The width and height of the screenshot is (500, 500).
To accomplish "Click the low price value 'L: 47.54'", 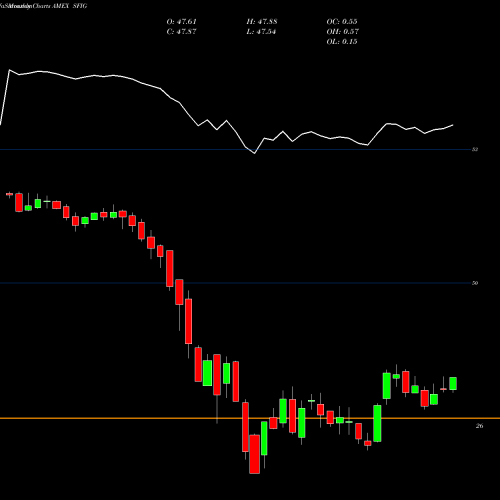I will coord(261,32).
